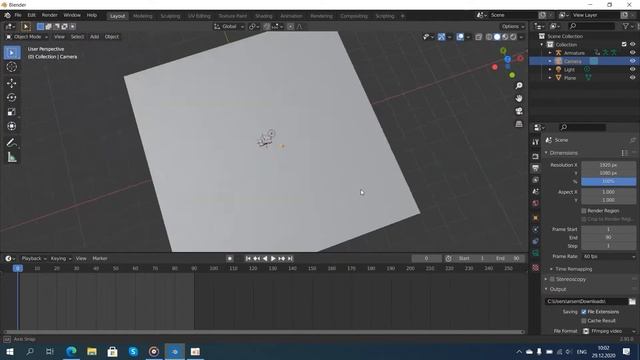Select the Cursor tool
This screenshot has width=640, height=360.
click(12, 67)
